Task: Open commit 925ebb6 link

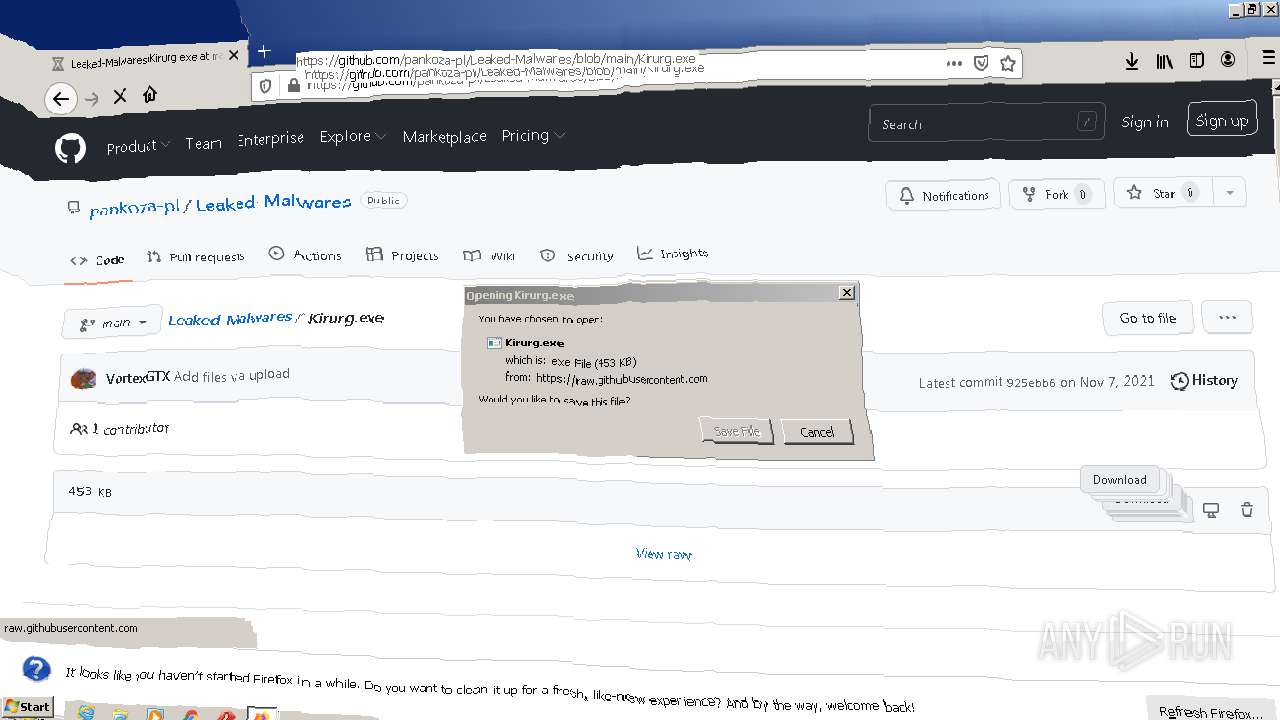Action: (x=1030, y=382)
